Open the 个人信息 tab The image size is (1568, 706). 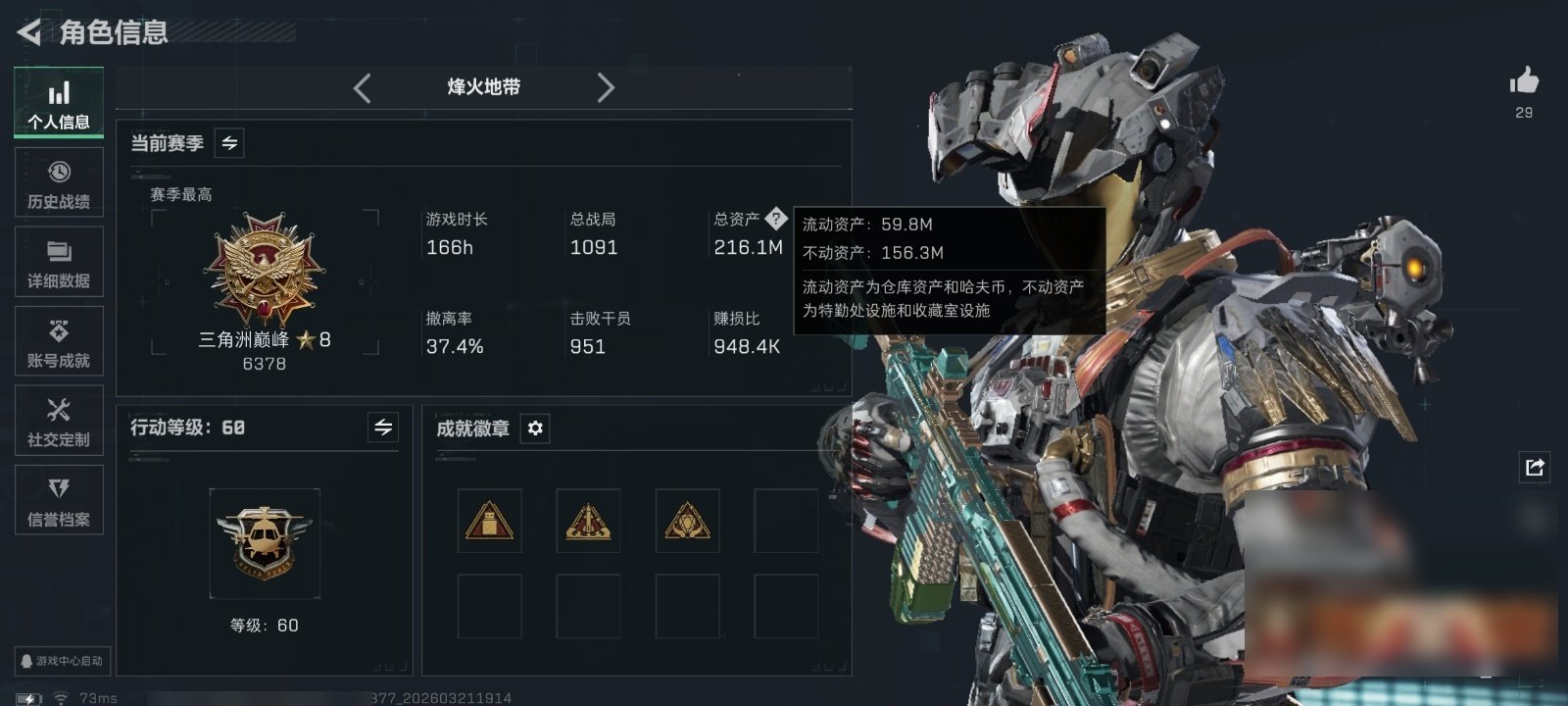(x=59, y=103)
